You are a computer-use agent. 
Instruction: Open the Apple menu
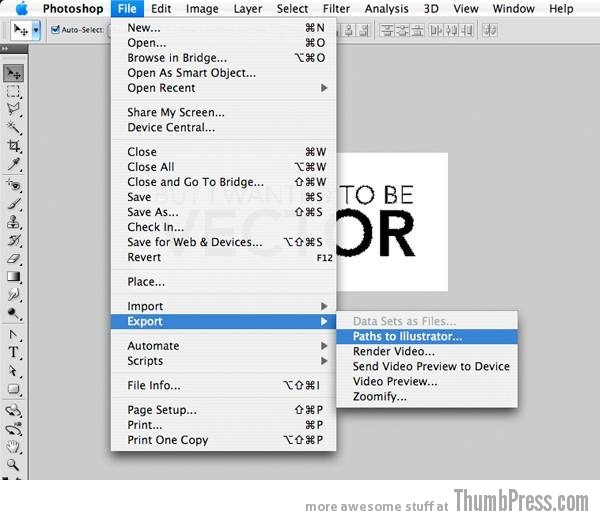coord(22,8)
